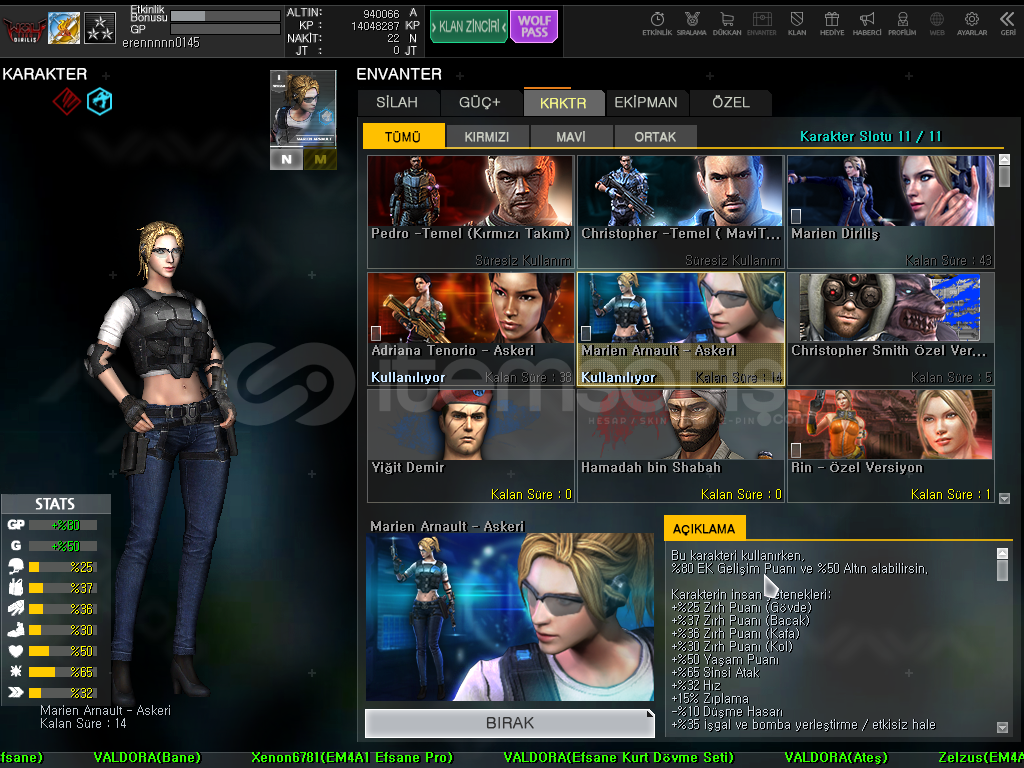Click the GP stat icon

coord(16,524)
